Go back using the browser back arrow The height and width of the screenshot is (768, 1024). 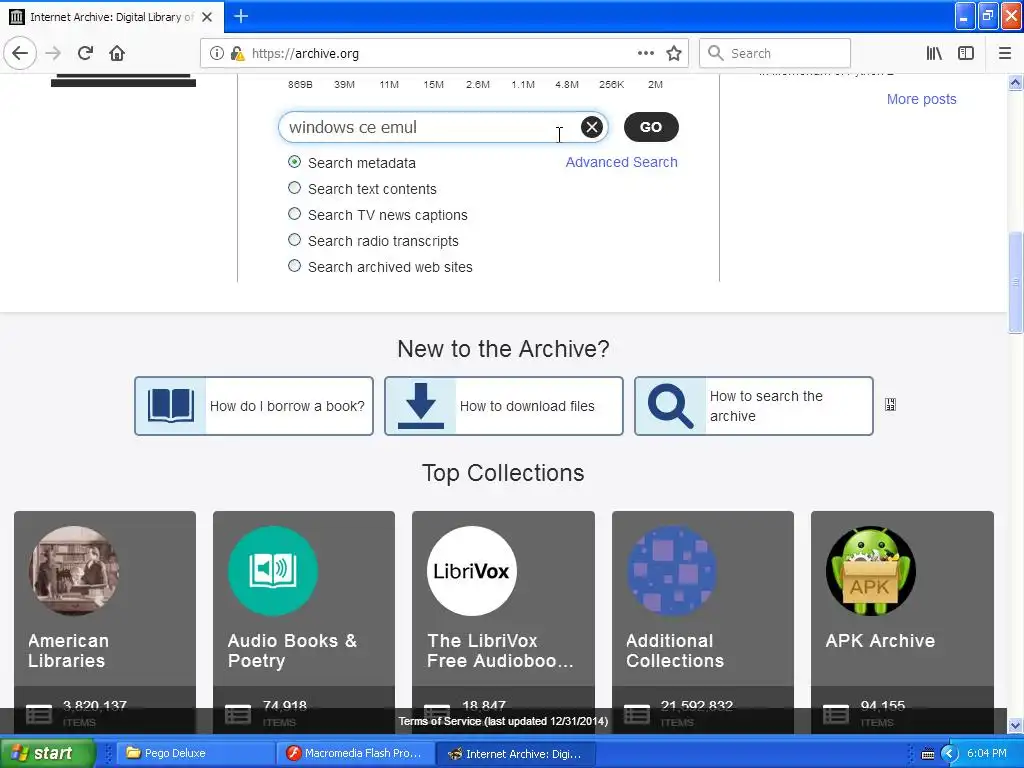[x=20, y=53]
